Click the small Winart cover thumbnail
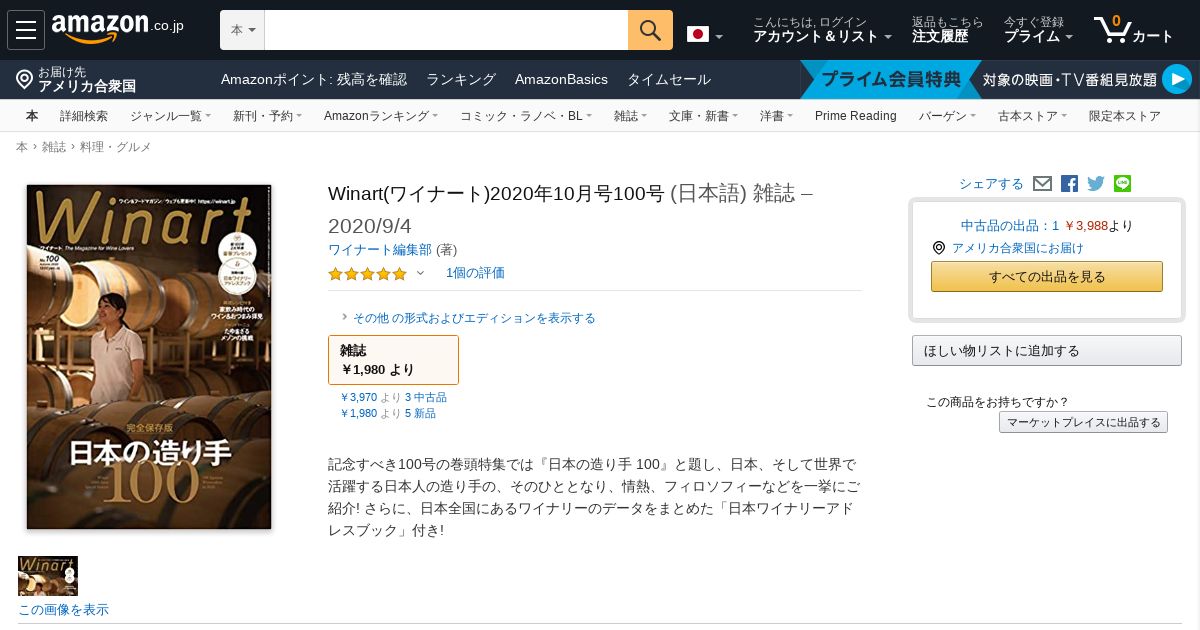The image size is (1200, 630). point(48,576)
